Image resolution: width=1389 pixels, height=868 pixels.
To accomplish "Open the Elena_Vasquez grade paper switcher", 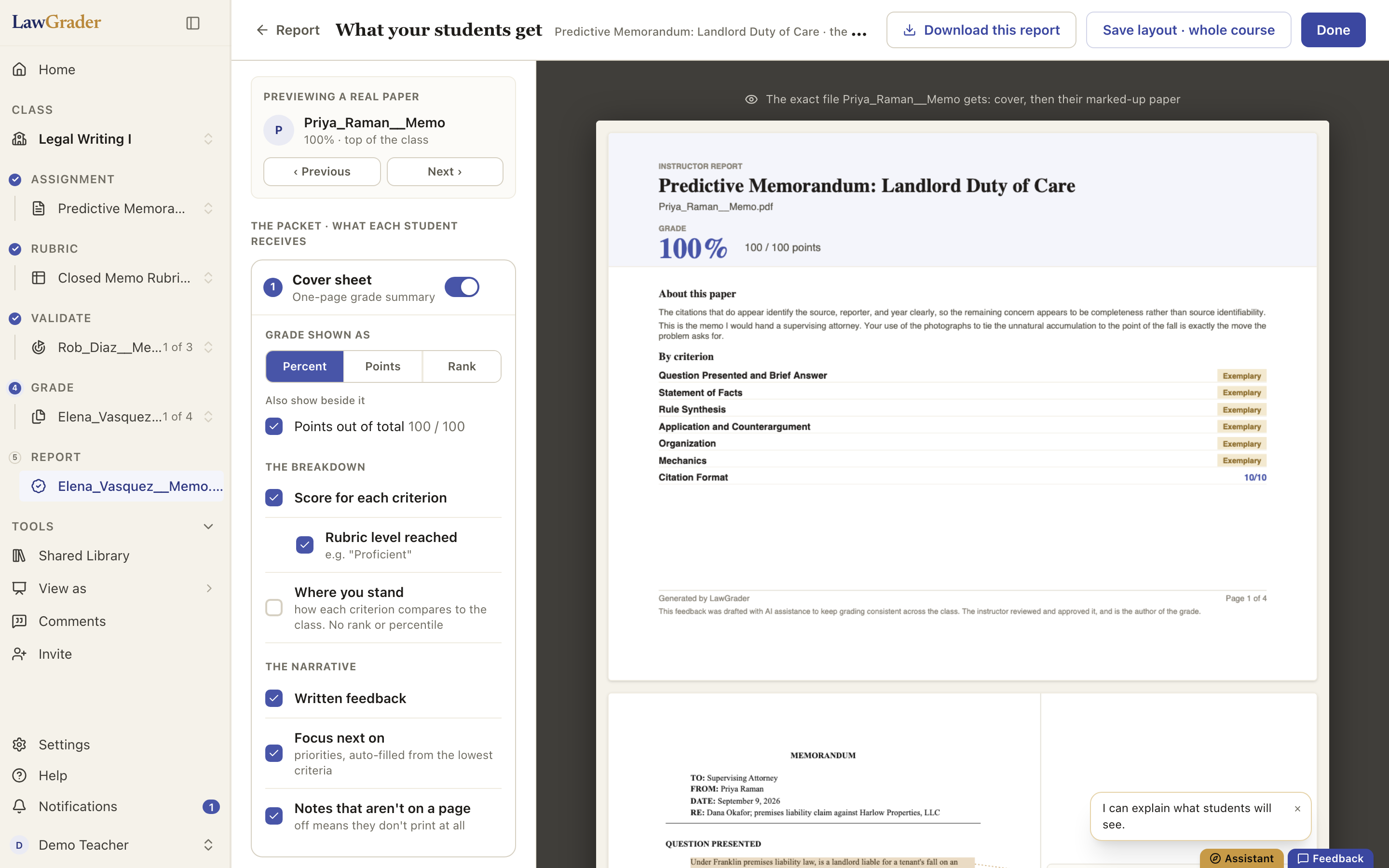I will (208, 417).
